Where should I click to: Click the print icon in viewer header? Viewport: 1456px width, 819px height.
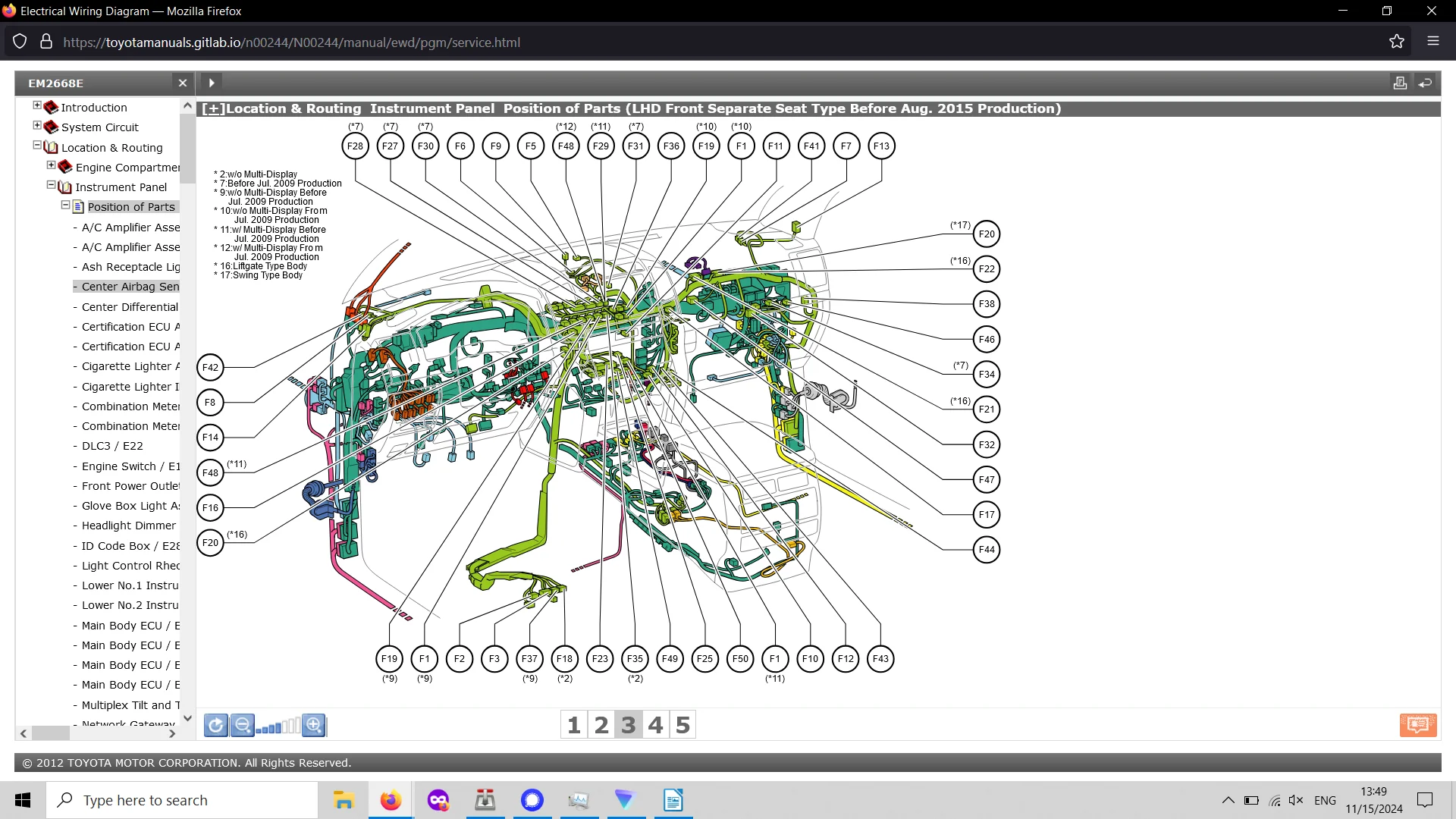(x=1400, y=83)
